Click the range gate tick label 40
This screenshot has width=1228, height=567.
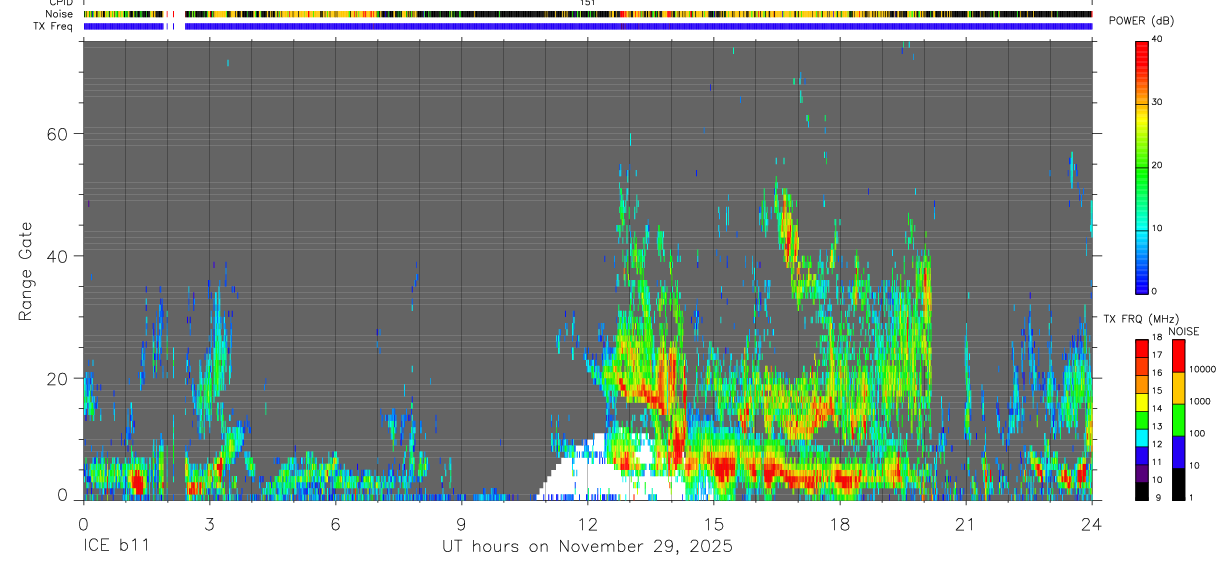(x=56, y=256)
